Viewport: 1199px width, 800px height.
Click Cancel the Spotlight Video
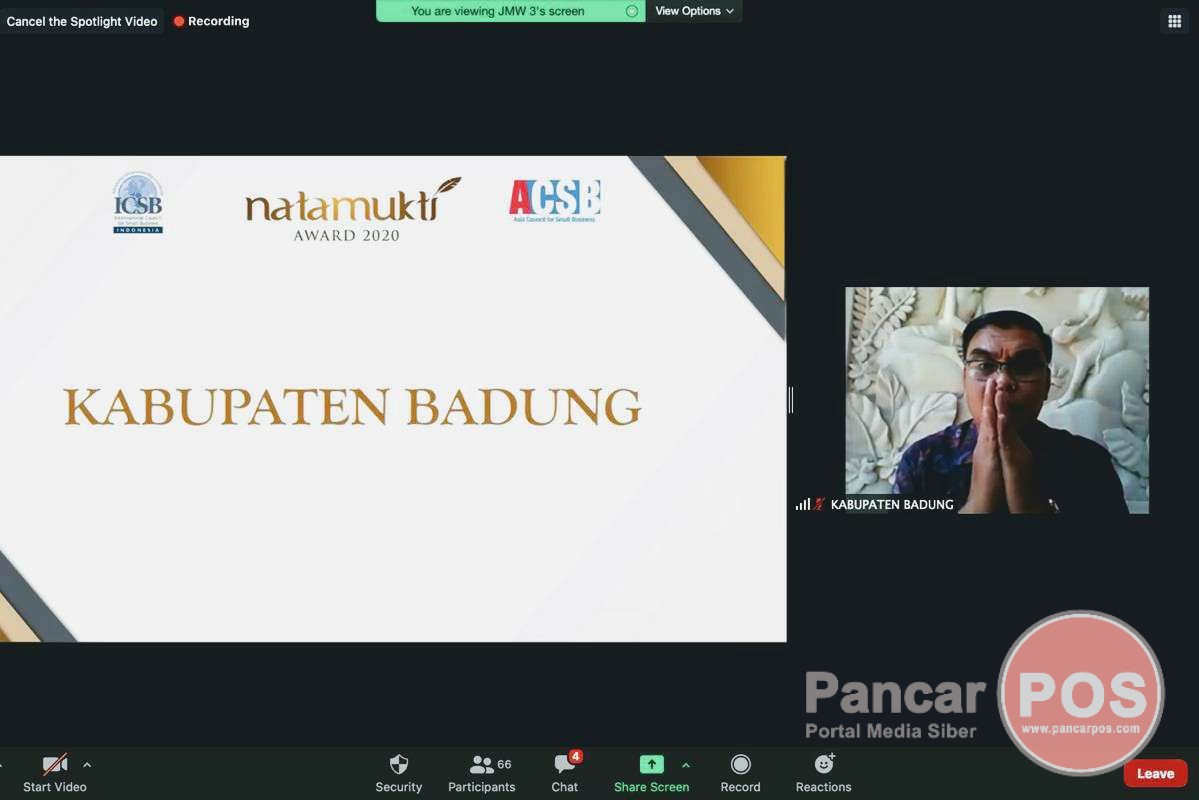coord(82,21)
